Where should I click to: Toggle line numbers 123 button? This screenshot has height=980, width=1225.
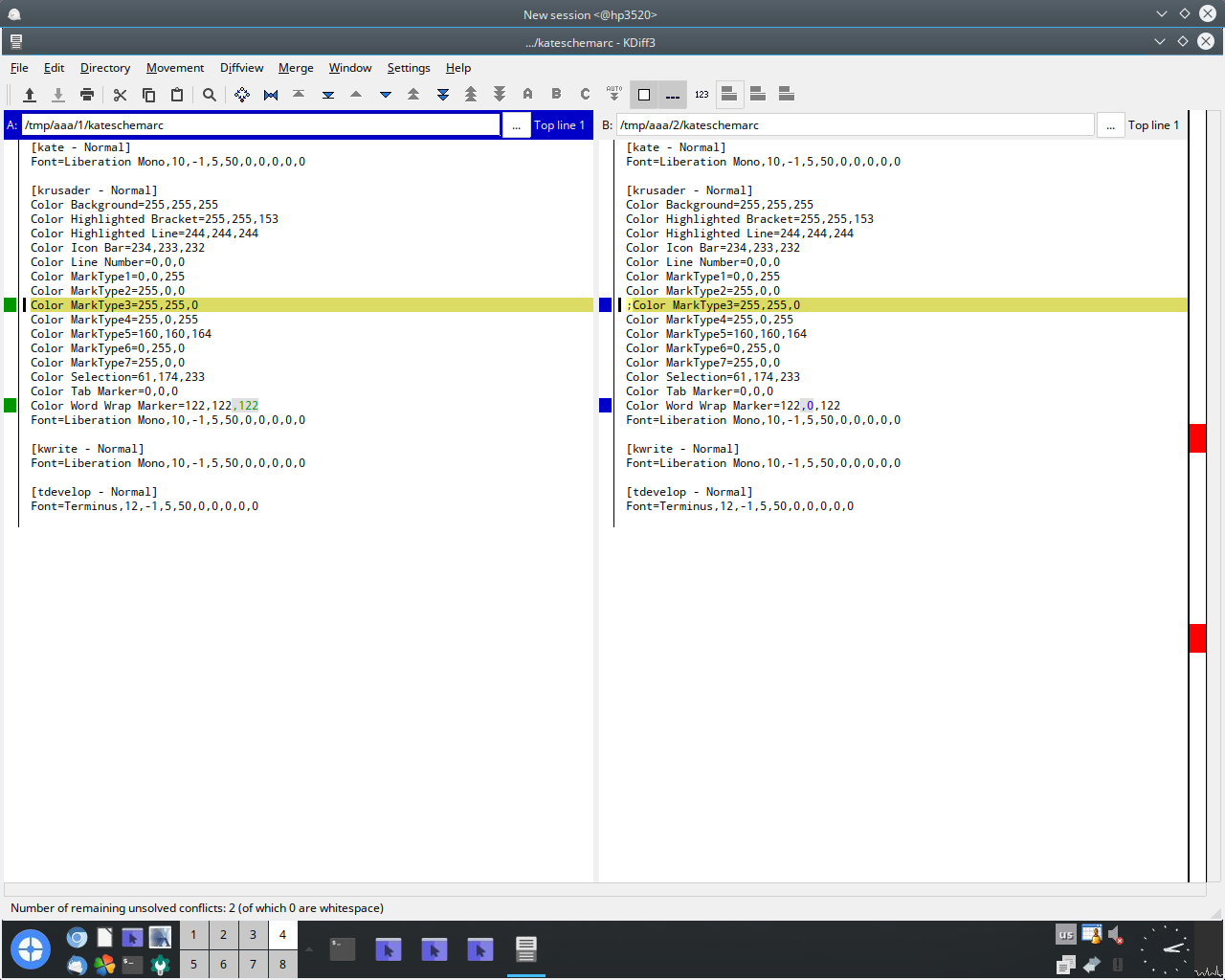point(702,95)
